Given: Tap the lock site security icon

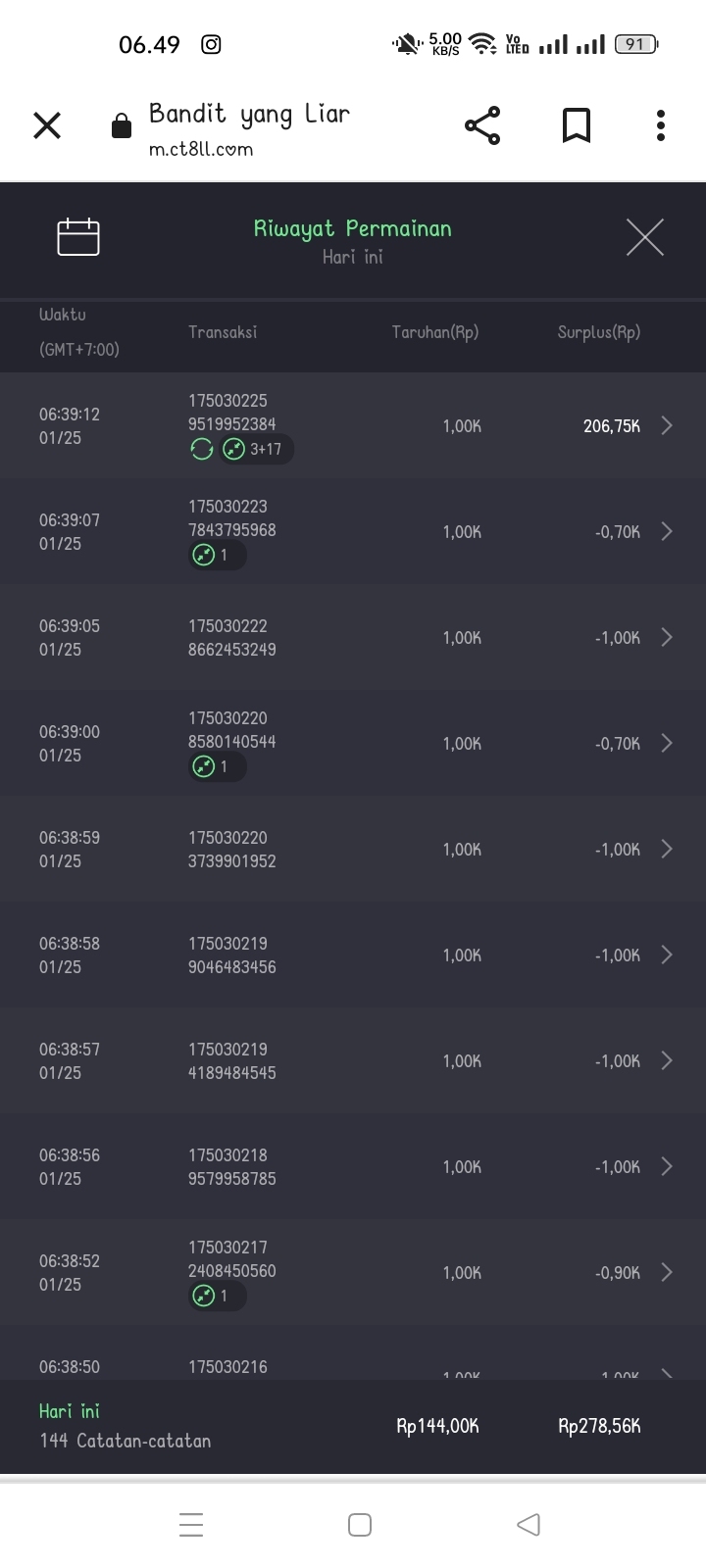Looking at the screenshot, I should (x=122, y=126).
